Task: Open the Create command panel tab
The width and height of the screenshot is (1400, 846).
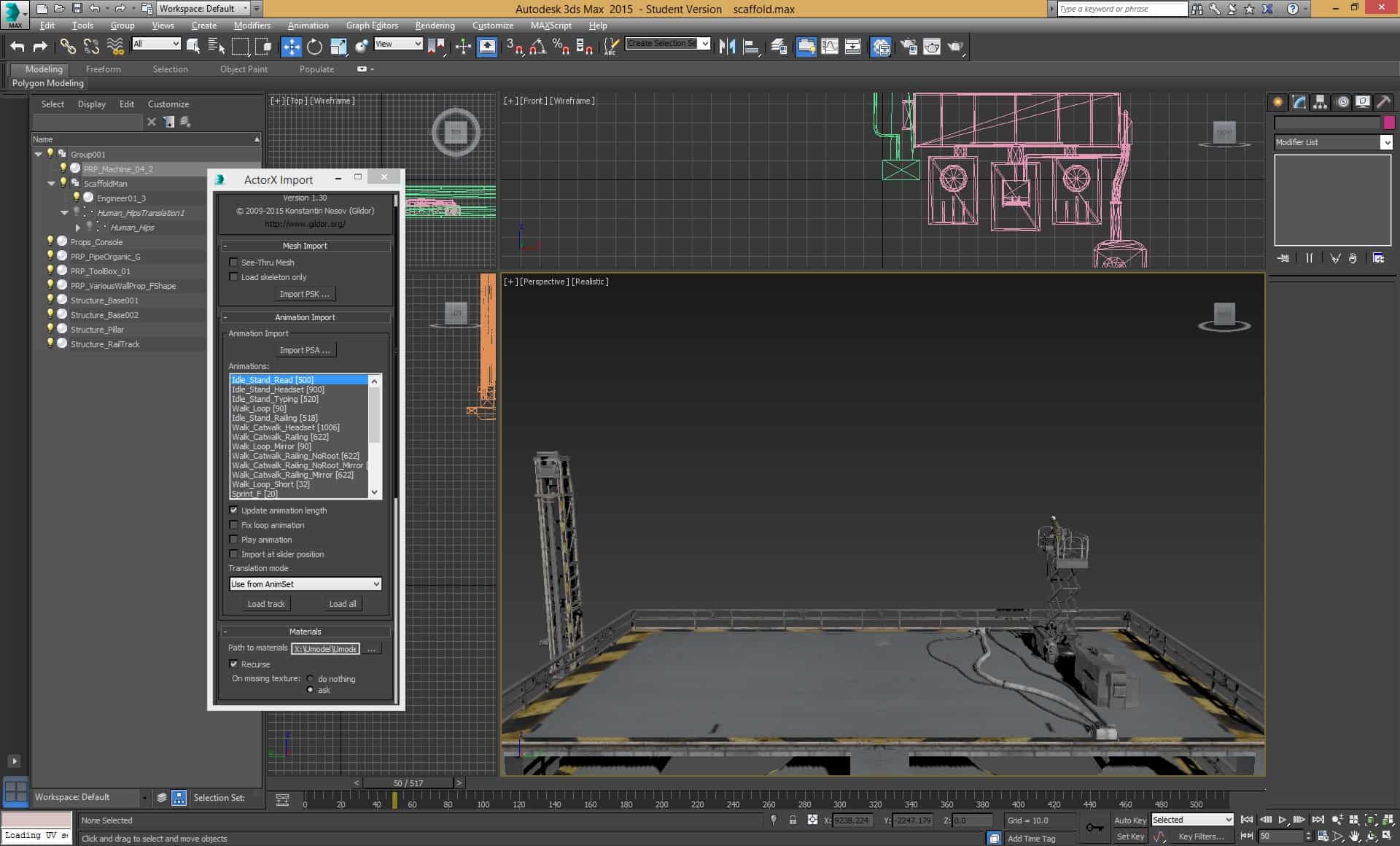Action: (x=1277, y=102)
